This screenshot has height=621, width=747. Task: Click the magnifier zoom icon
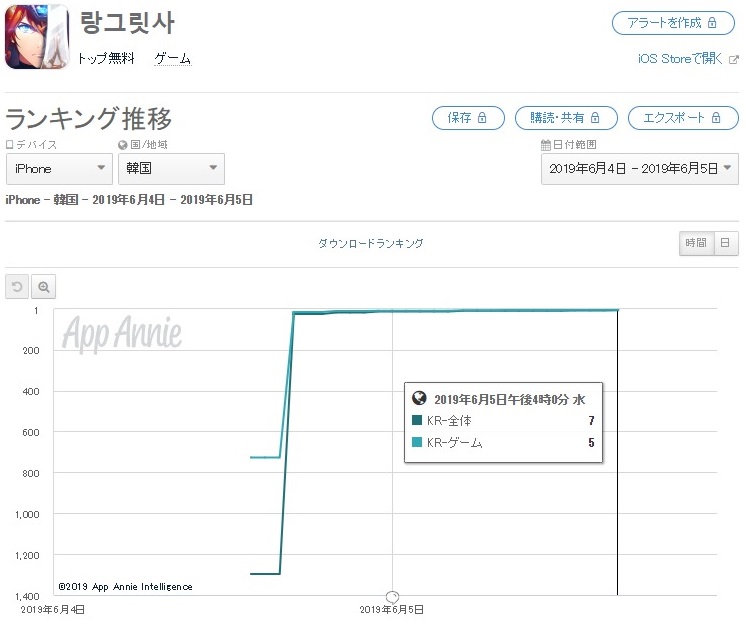tap(44, 287)
